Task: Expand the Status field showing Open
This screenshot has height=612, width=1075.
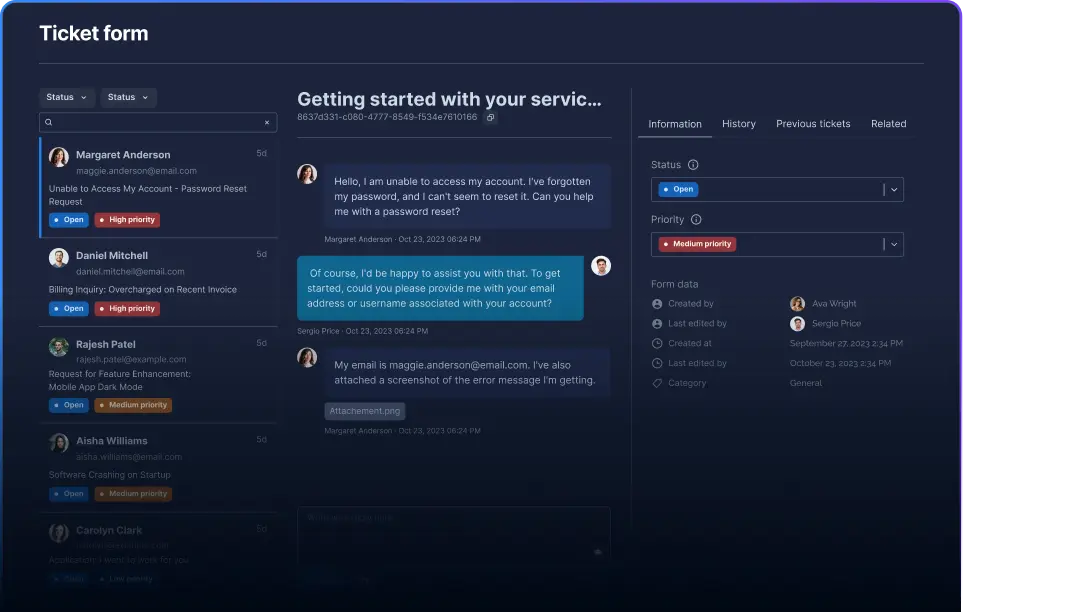Action: 894,189
